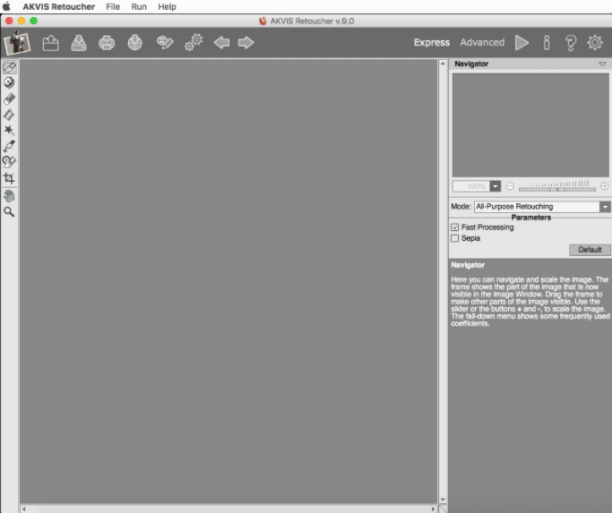Select the diamond-shaped tool below Eraser
This screenshot has width=612, height=513.
[x=9, y=114]
